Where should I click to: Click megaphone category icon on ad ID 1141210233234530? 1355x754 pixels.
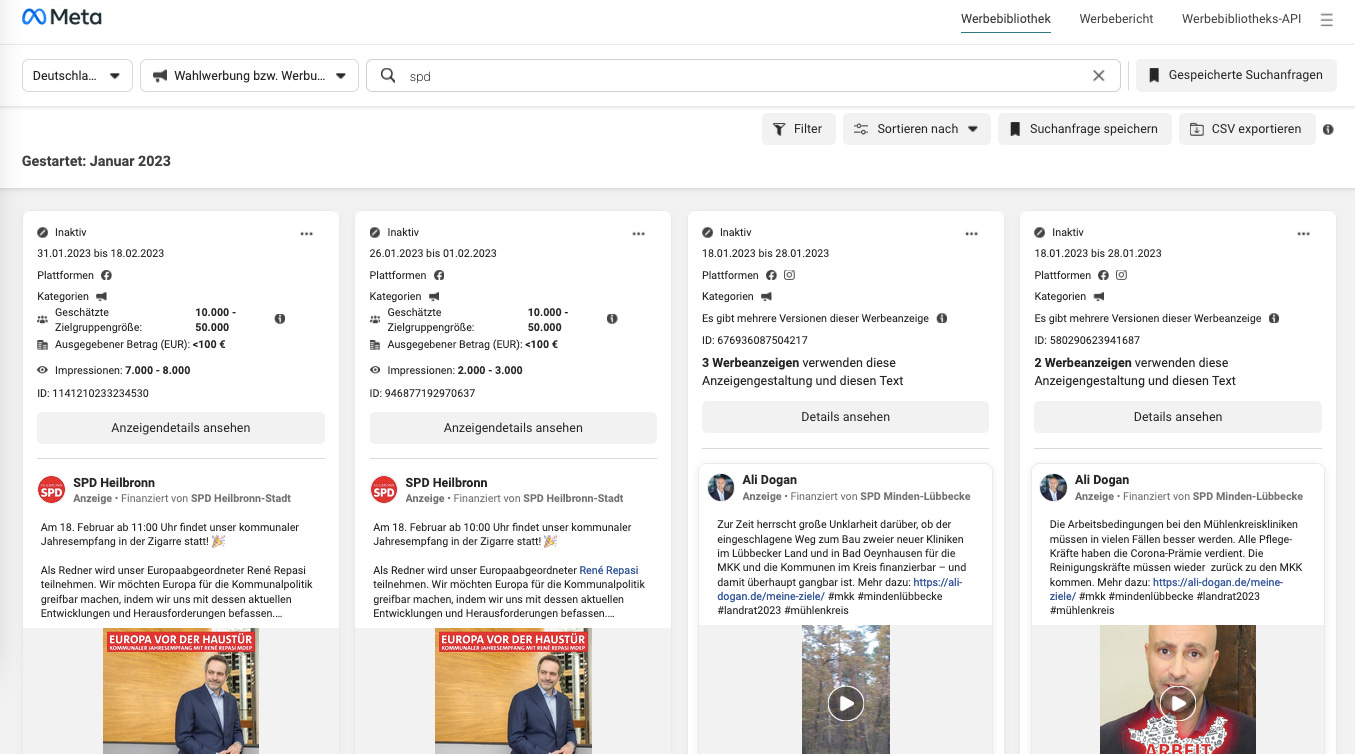pos(102,296)
